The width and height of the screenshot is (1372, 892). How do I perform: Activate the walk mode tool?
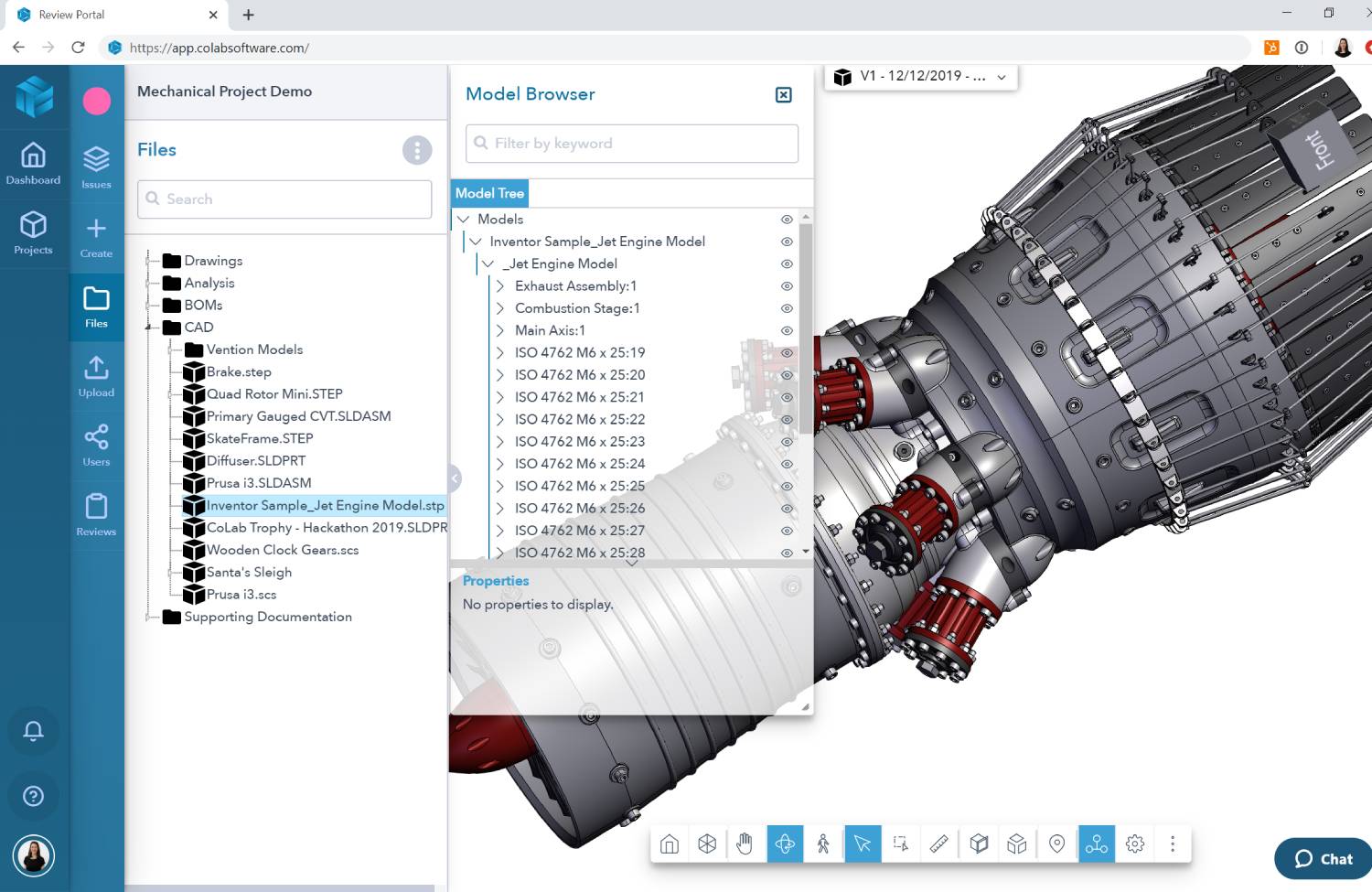(823, 844)
